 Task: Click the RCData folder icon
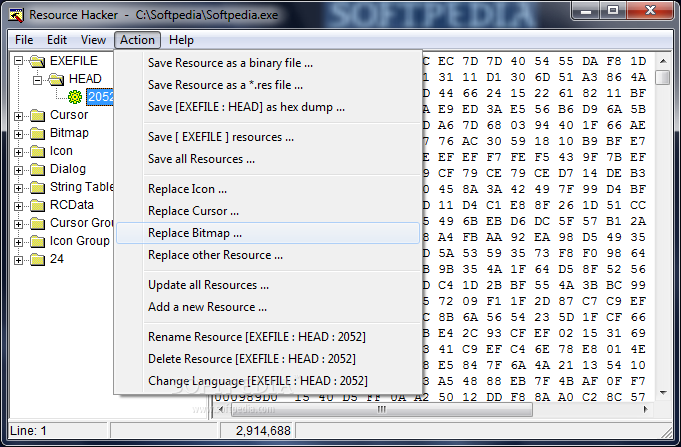coord(37,205)
